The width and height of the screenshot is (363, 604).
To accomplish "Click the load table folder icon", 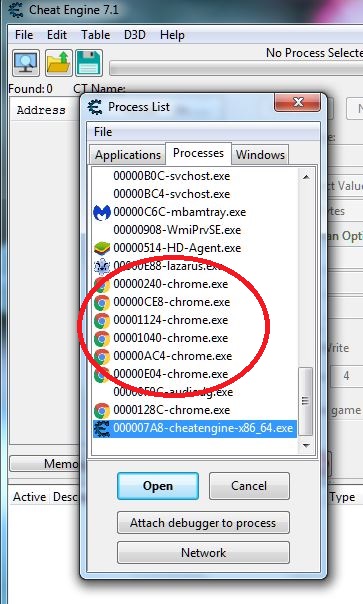I will 59,62.
